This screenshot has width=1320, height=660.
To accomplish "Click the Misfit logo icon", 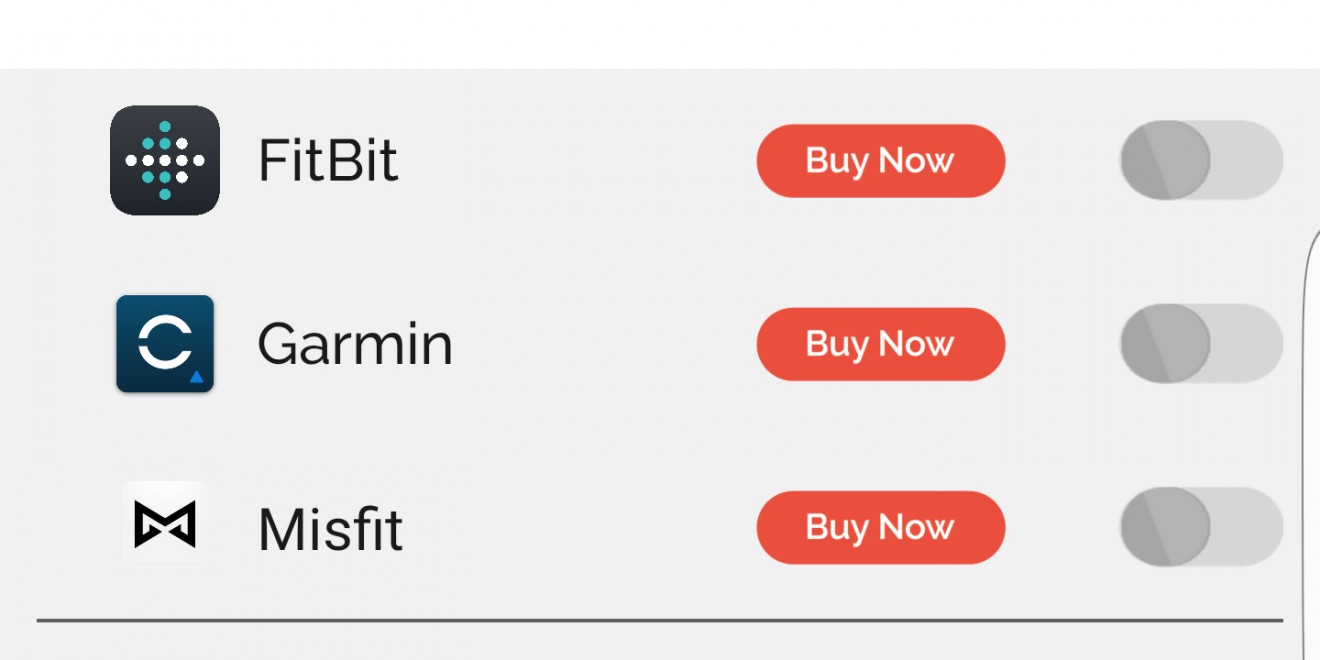I will click(x=165, y=525).
